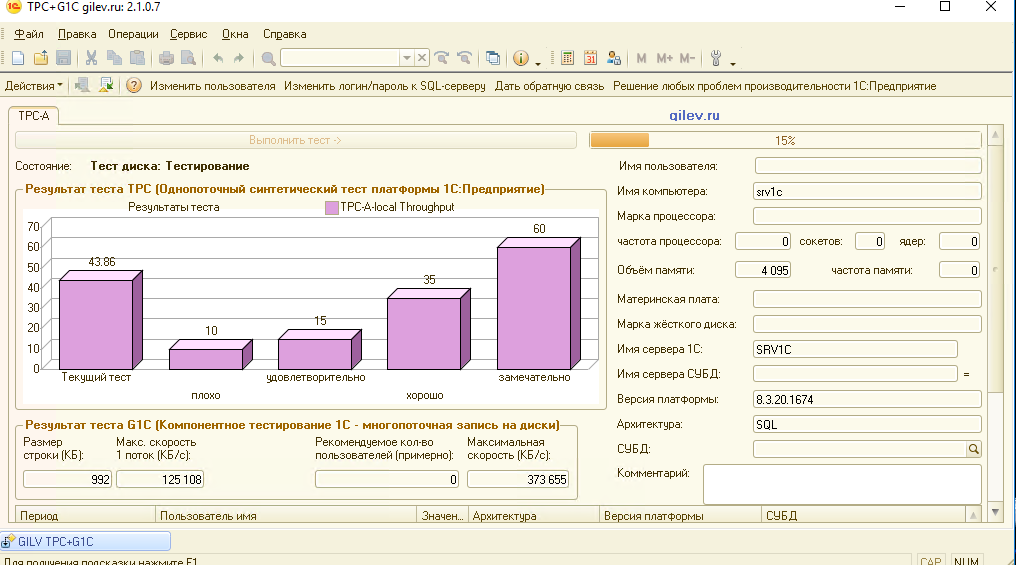Click the wrench settings tool icon
The image size is (1016, 565).
716,58
